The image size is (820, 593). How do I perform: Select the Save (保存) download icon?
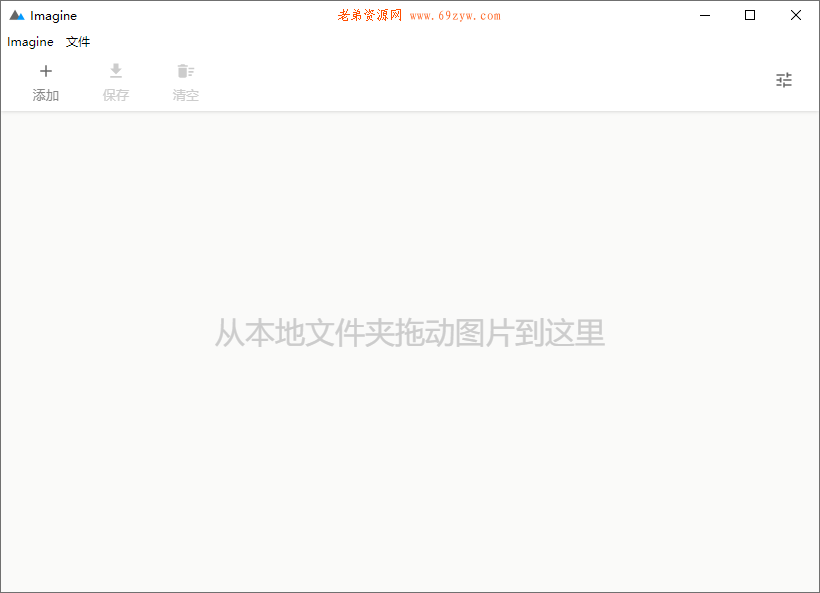[116, 71]
